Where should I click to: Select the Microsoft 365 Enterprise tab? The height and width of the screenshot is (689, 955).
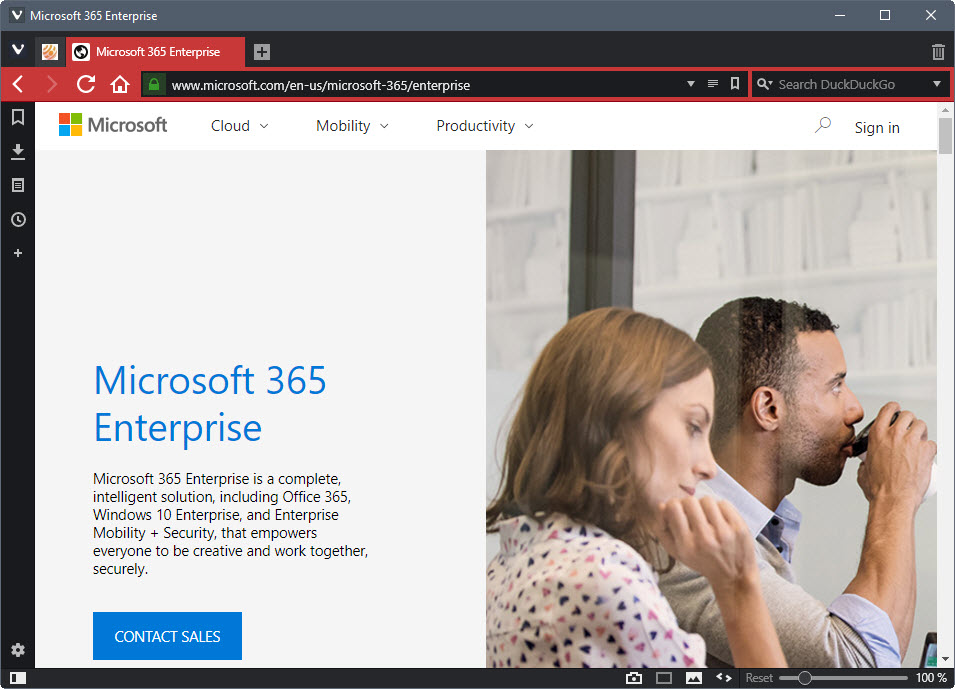click(x=156, y=52)
